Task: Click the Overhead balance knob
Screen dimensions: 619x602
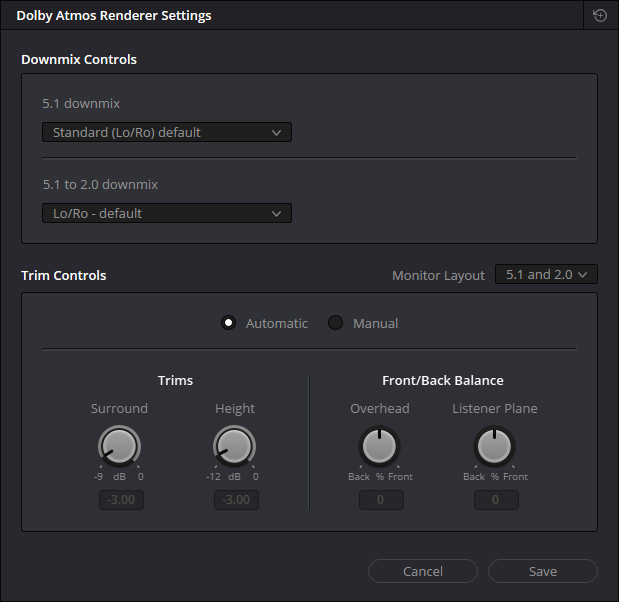Action: coord(379,446)
